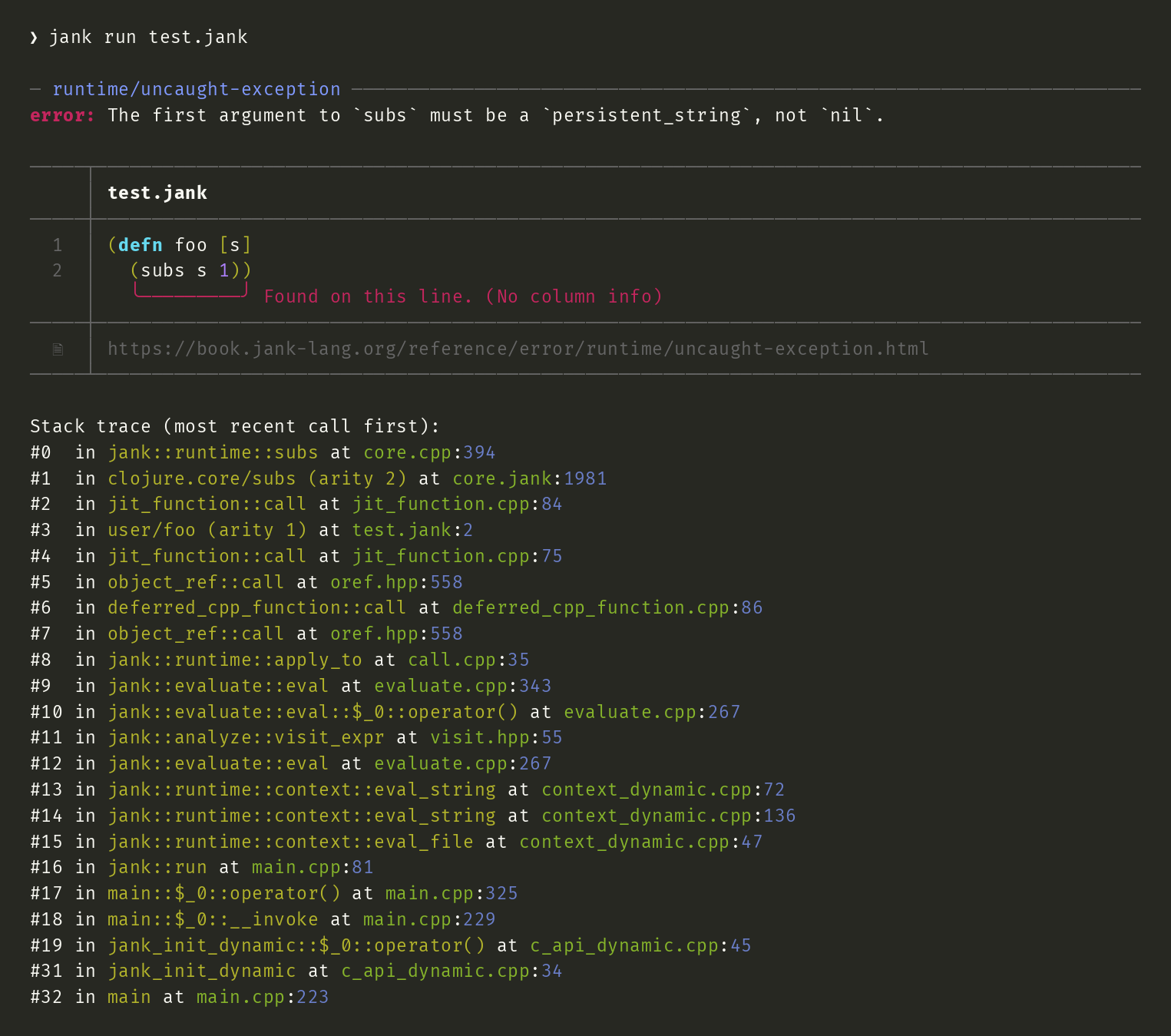Select the core.cpp:394 stack frame location
Image resolution: width=1171 pixels, height=1036 pixels.
(430, 452)
